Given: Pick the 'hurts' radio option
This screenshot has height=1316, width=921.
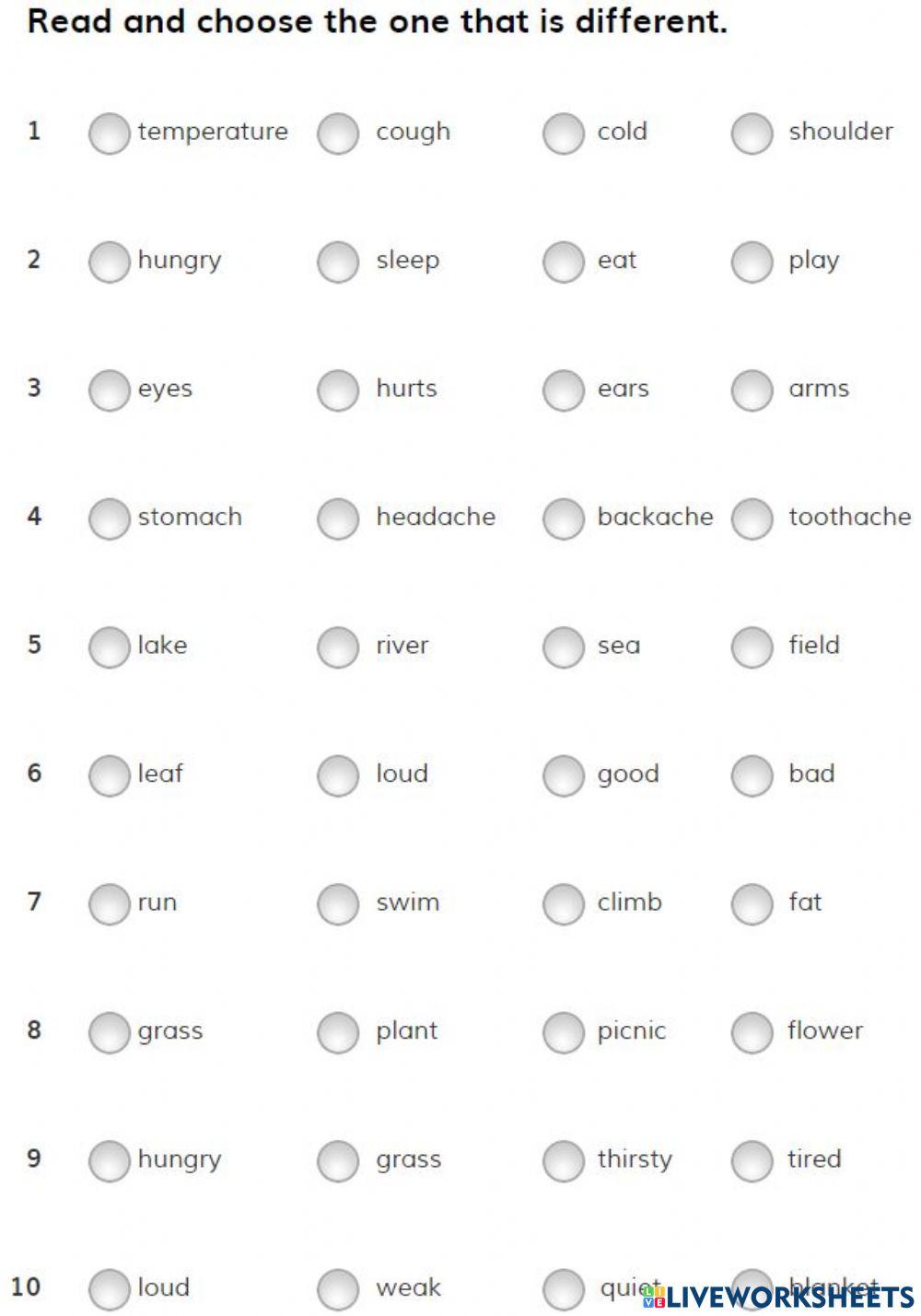Looking at the screenshot, I should click(x=338, y=390).
